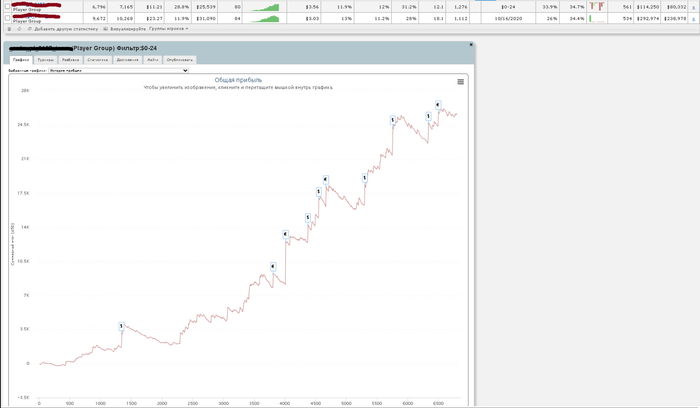The height and width of the screenshot is (408, 700).
Task: Switch to the 'Турниры' tab
Action: [x=46, y=60]
